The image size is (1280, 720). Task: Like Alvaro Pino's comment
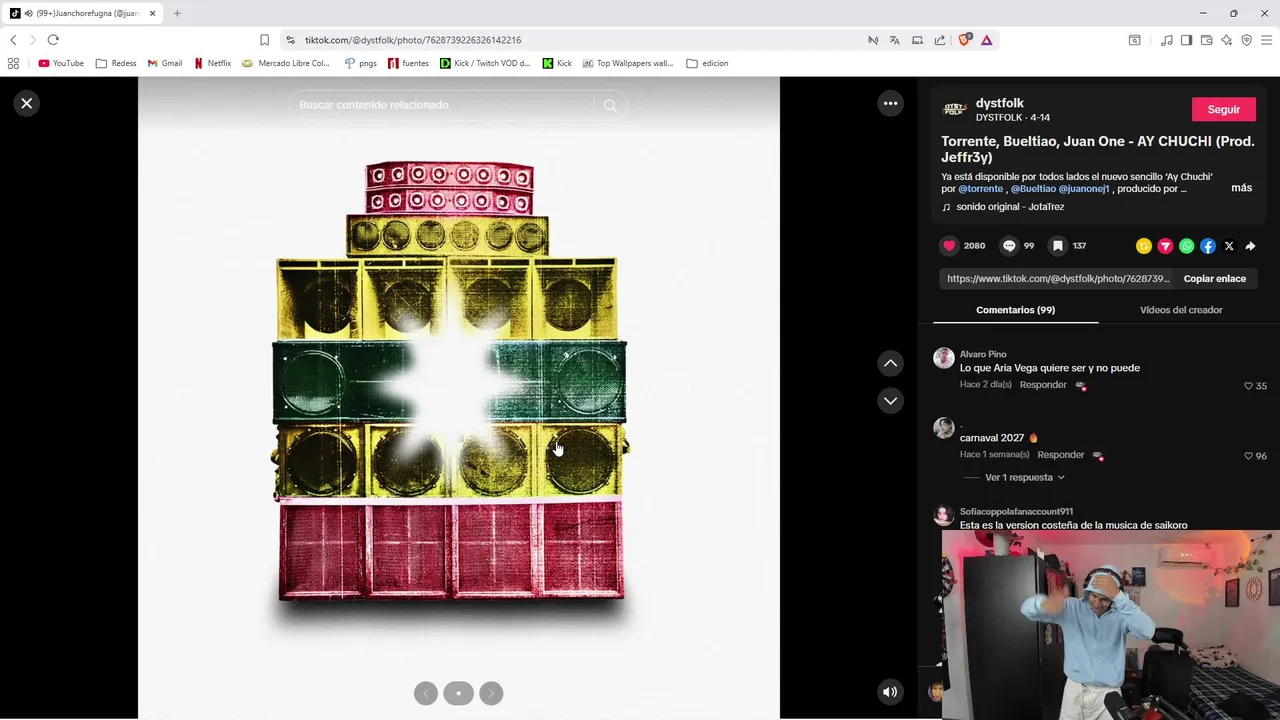[1248, 386]
